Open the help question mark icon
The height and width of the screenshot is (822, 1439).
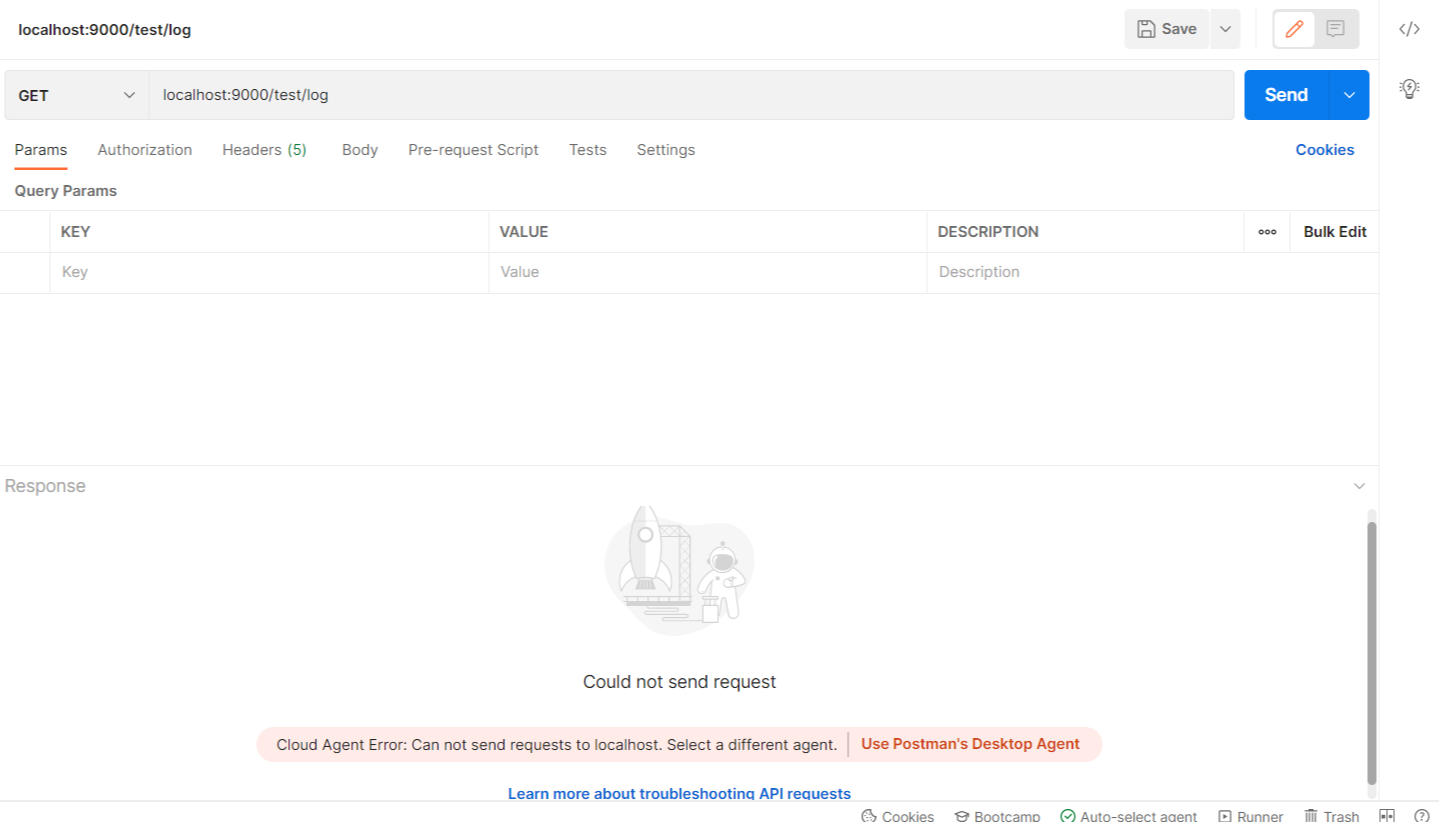[x=1422, y=816]
